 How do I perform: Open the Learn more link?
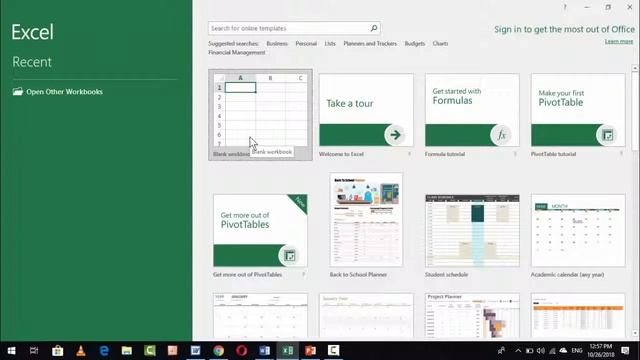coord(619,42)
